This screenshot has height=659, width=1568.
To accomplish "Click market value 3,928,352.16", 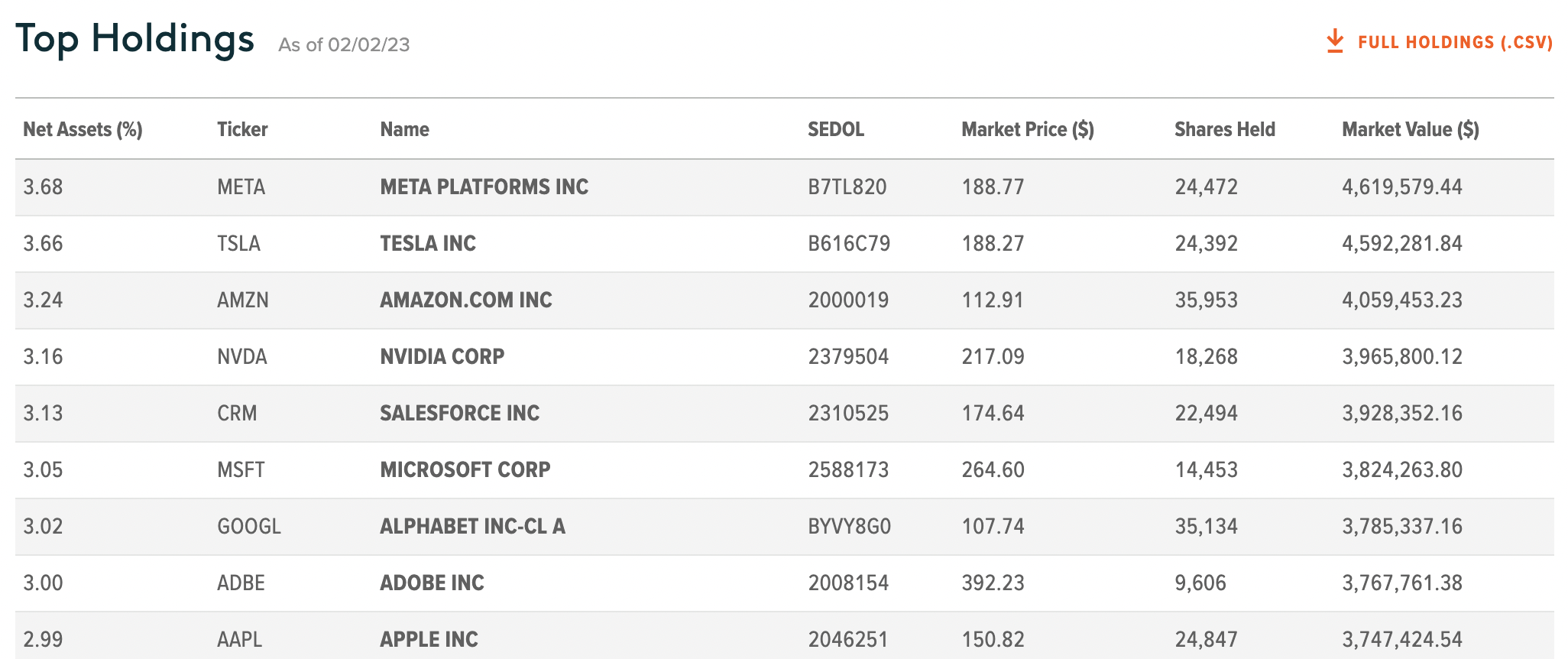I will (1402, 413).
